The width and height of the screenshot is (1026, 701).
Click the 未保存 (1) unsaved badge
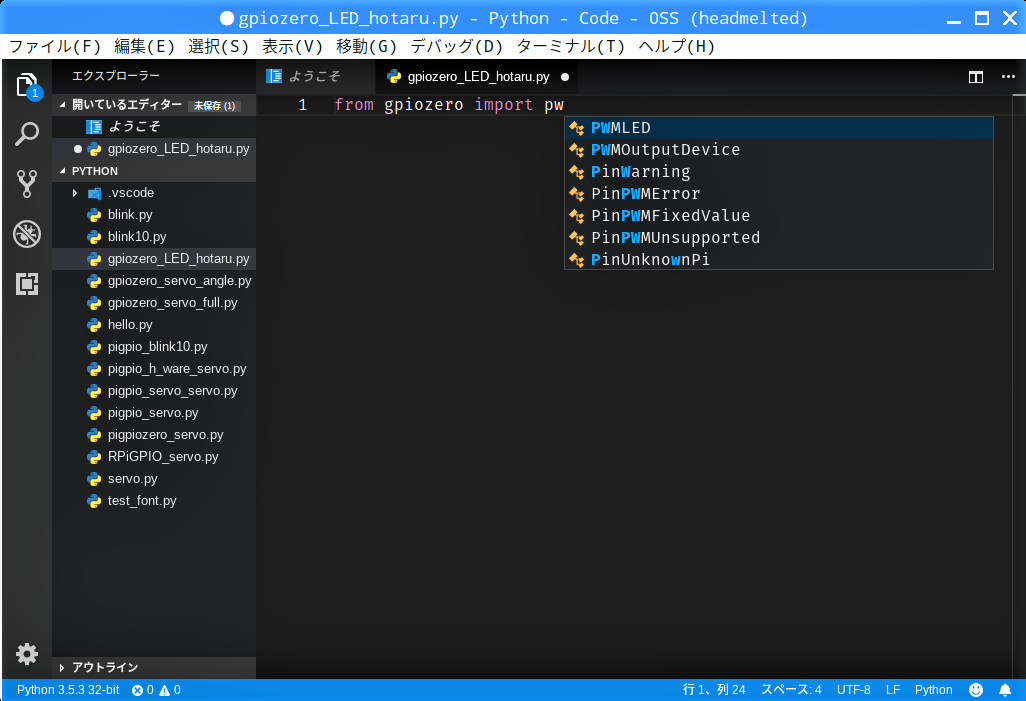pyautogui.click(x=215, y=105)
